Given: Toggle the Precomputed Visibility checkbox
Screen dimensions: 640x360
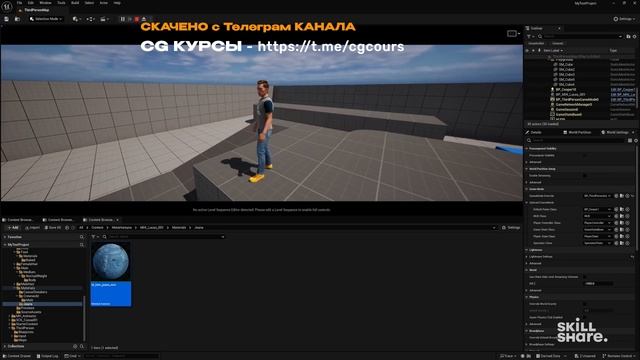Looking at the screenshot, I should 584,156.
